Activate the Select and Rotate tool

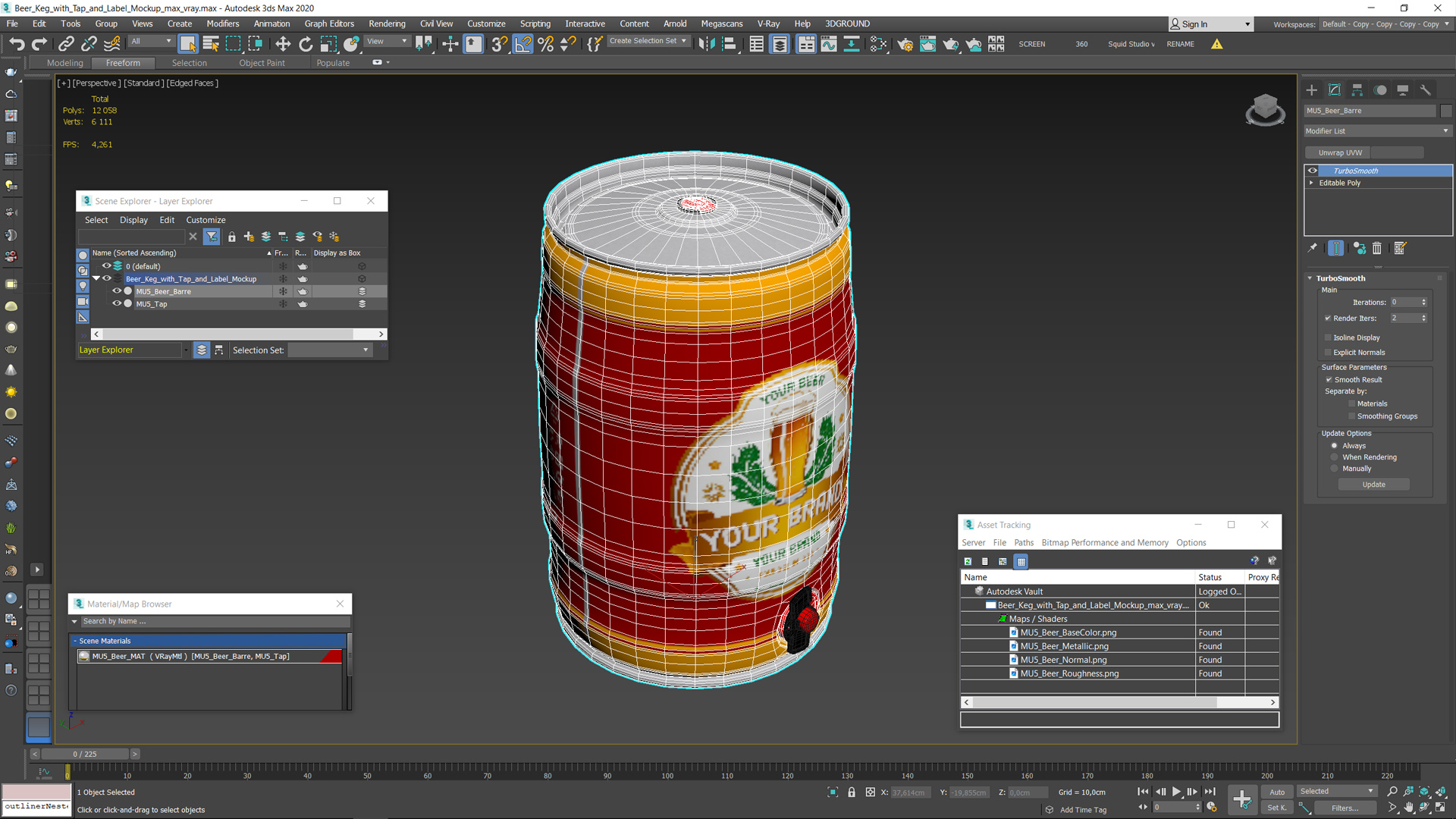(x=306, y=44)
